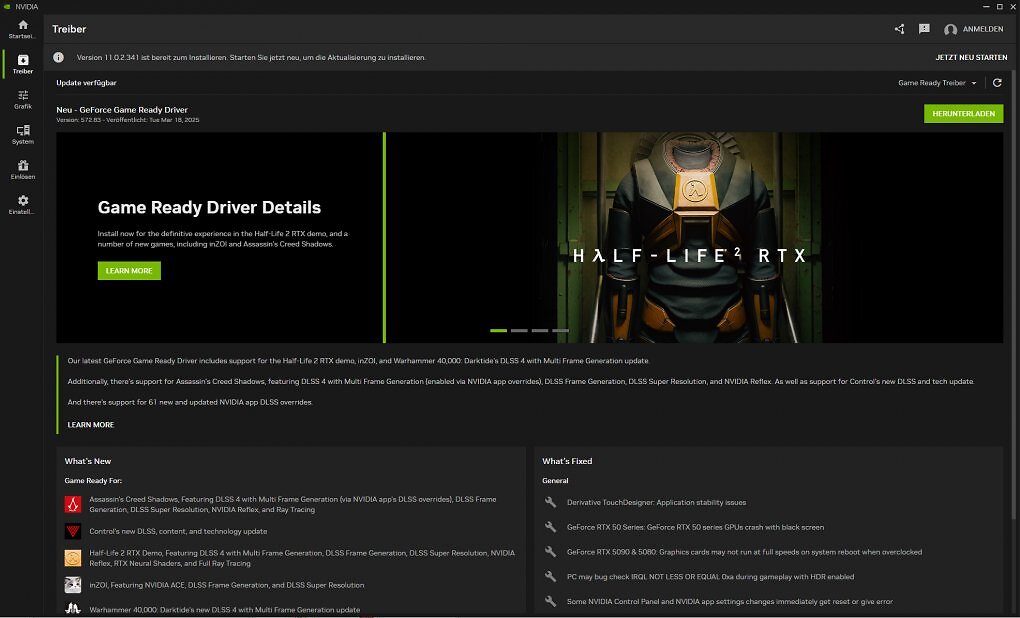The image size is (1020, 618).
Task: Select fourth carousel slide indicator
Action: click(561, 330)
